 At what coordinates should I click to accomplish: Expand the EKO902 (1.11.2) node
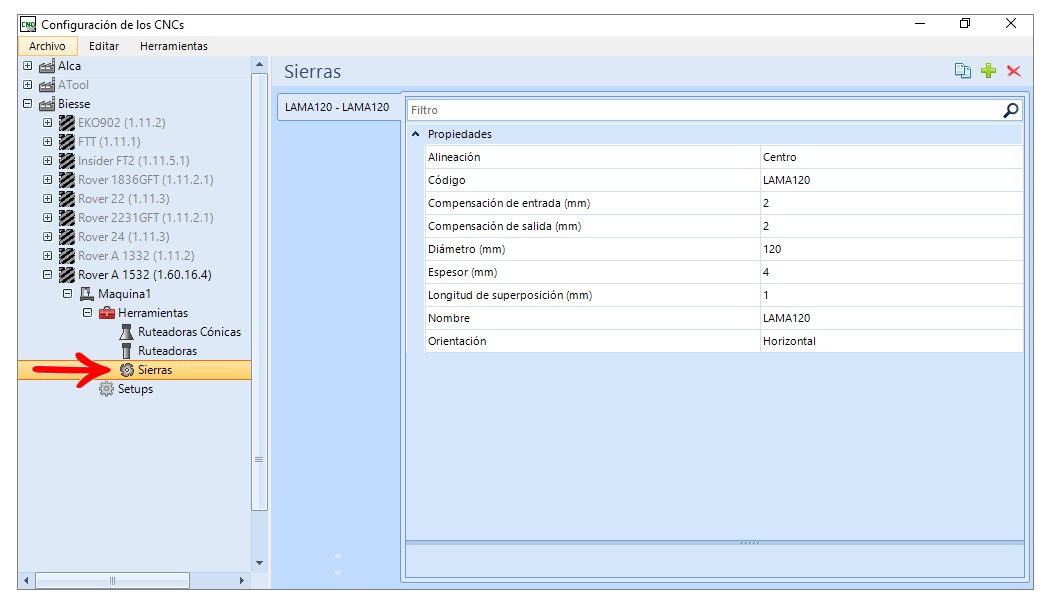[47, 123]
